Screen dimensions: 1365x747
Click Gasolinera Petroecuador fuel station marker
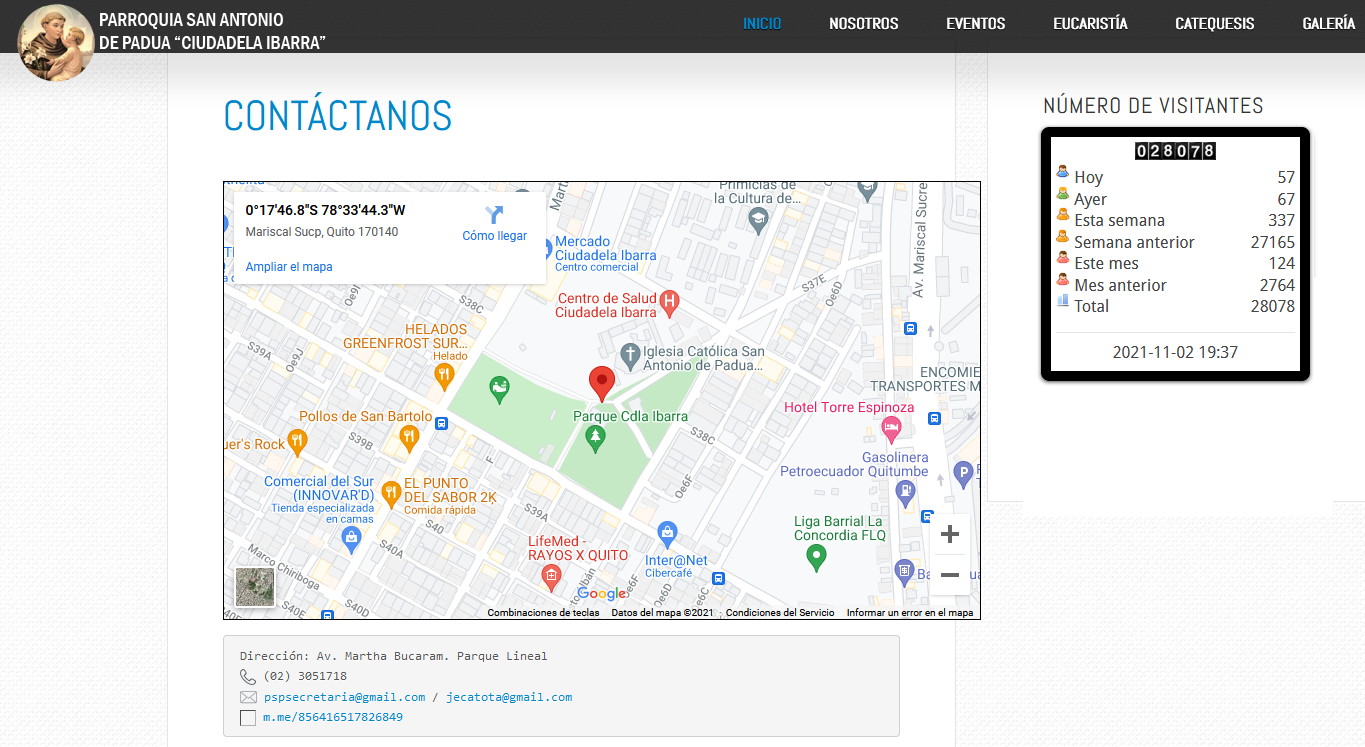pyautogui.click(x=905, y=491)
